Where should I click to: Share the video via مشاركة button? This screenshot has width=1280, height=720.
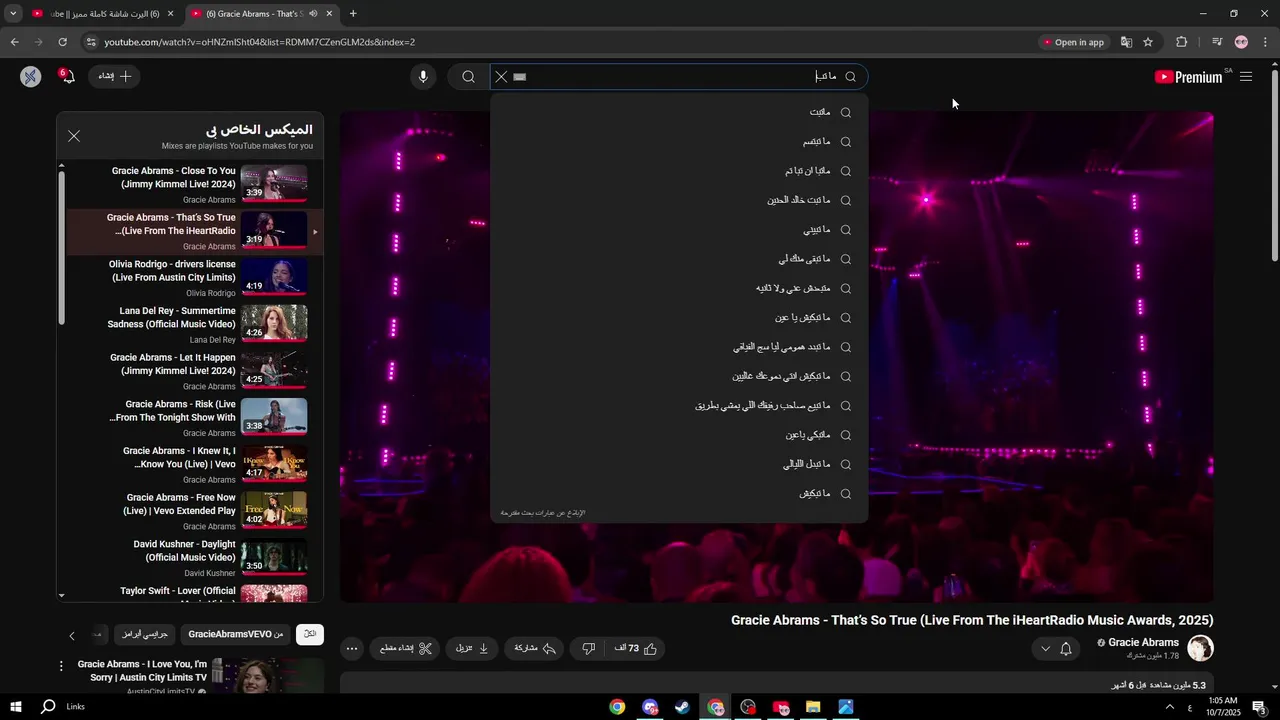(x=534, y=649)
